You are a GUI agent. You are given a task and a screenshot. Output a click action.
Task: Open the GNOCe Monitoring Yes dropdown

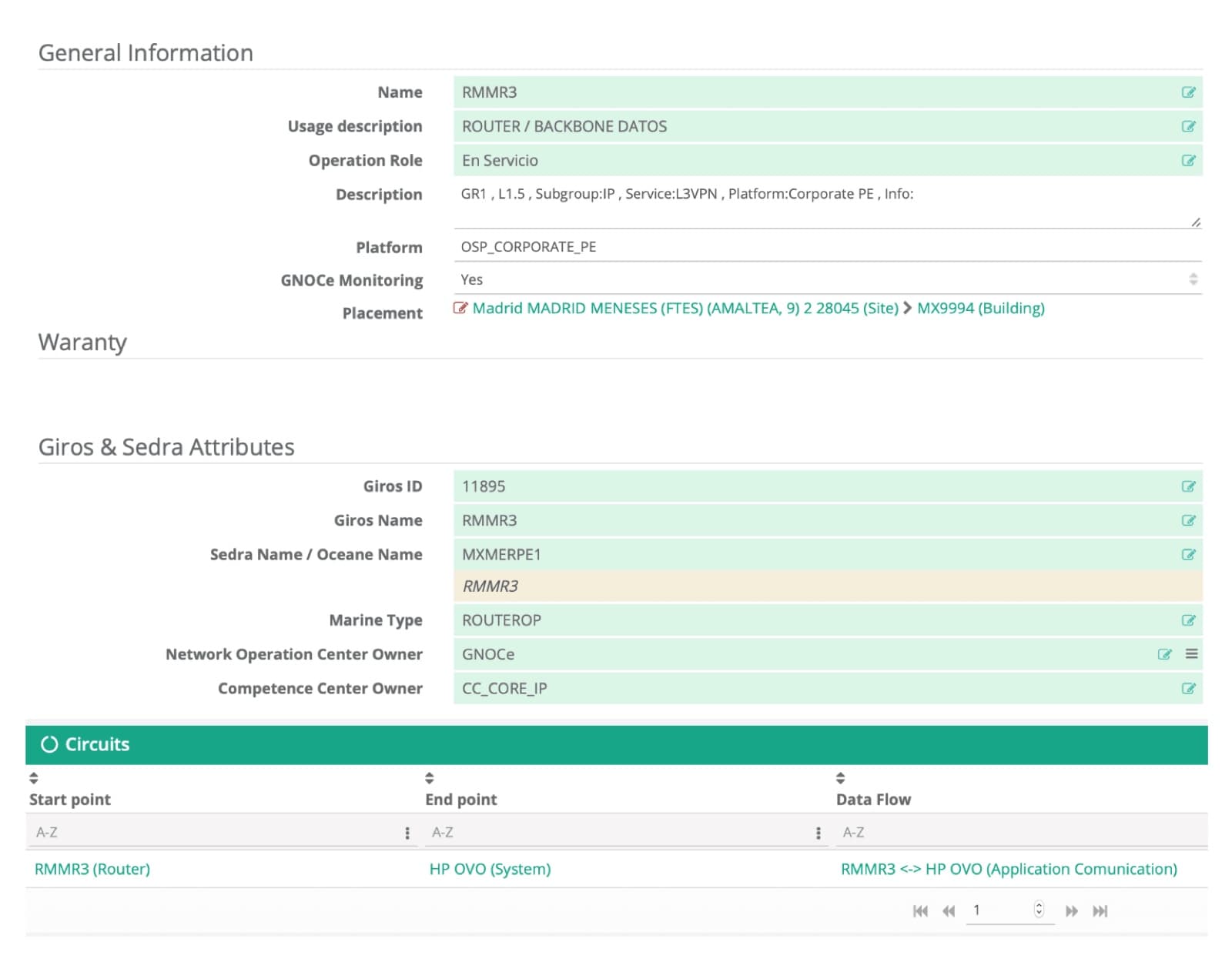click(827, 279)
